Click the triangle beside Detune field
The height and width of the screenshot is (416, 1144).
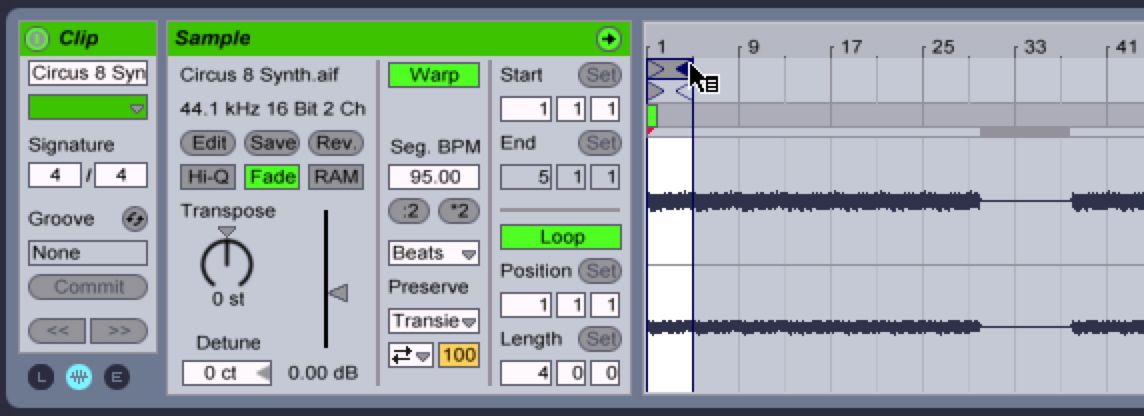[263, 373]
